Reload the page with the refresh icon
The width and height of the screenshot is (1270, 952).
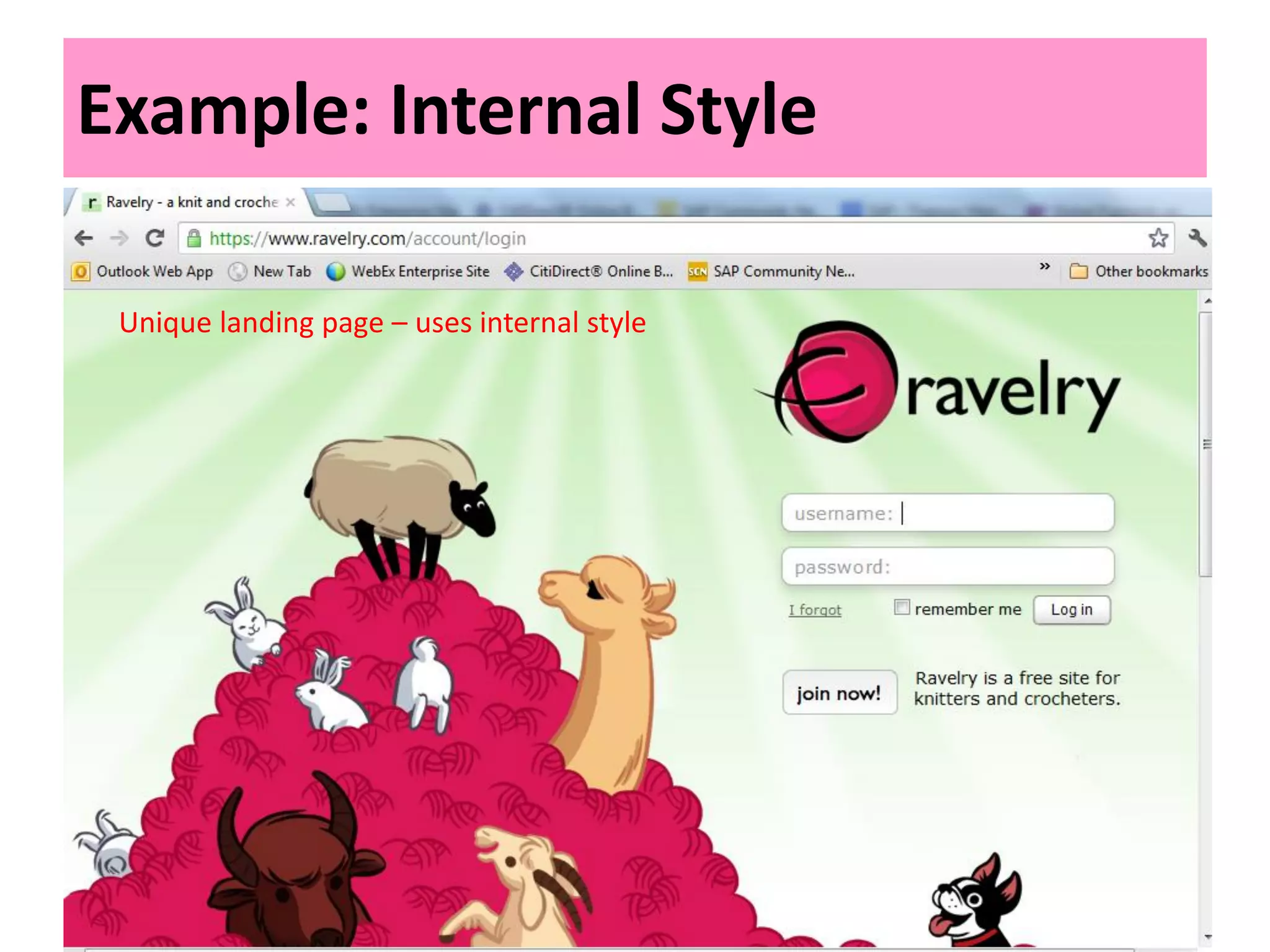pyautogui.click(x=154, y=238)
